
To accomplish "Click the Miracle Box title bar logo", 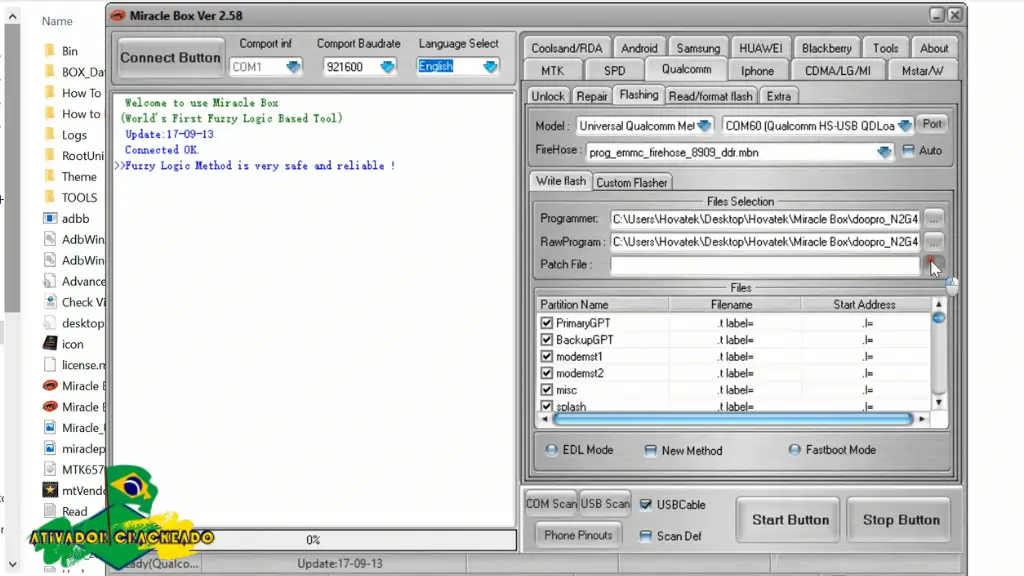I will [118, 15].
